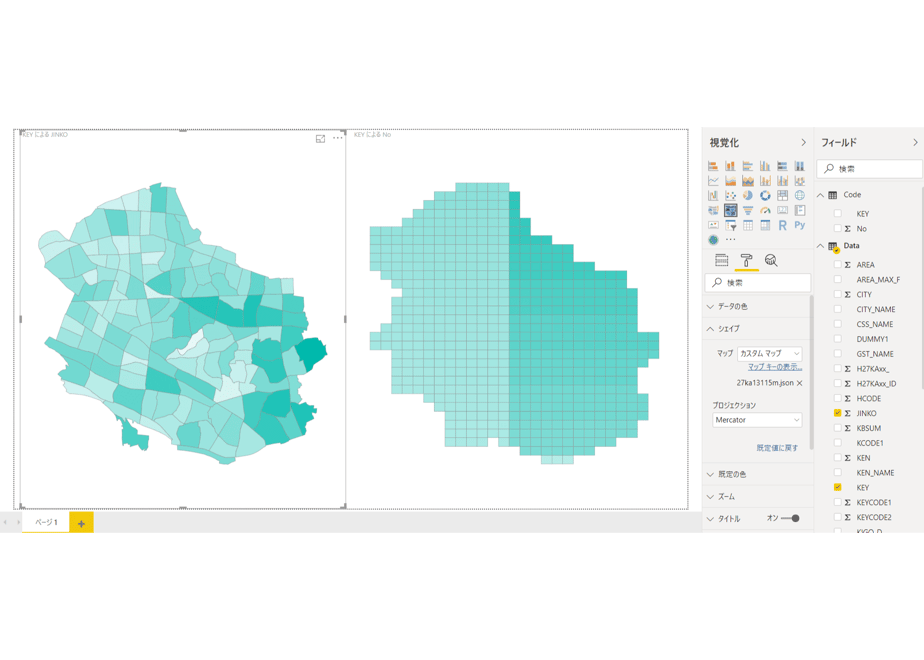The width and height of the screenshot is (924, 660).
Task: Check the CITY_NAME field checkbox
Action: (x=837, y=309)
